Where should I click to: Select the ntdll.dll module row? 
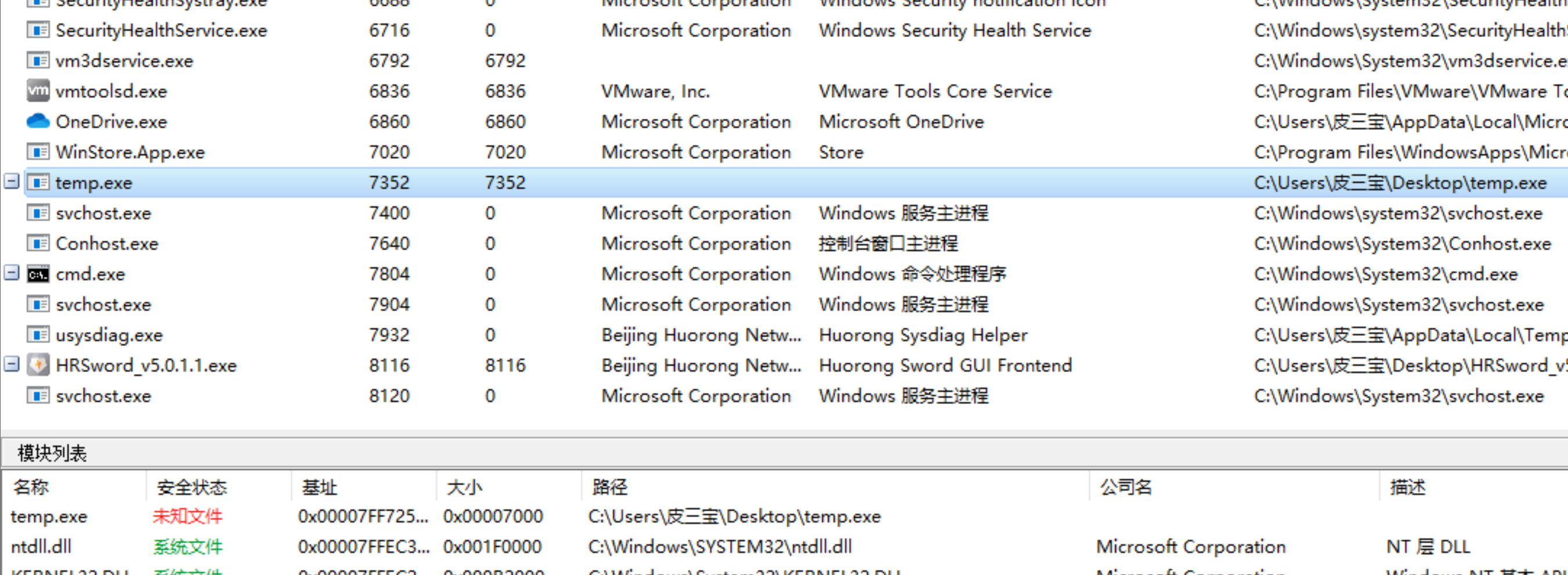click(x=784, y=547)
